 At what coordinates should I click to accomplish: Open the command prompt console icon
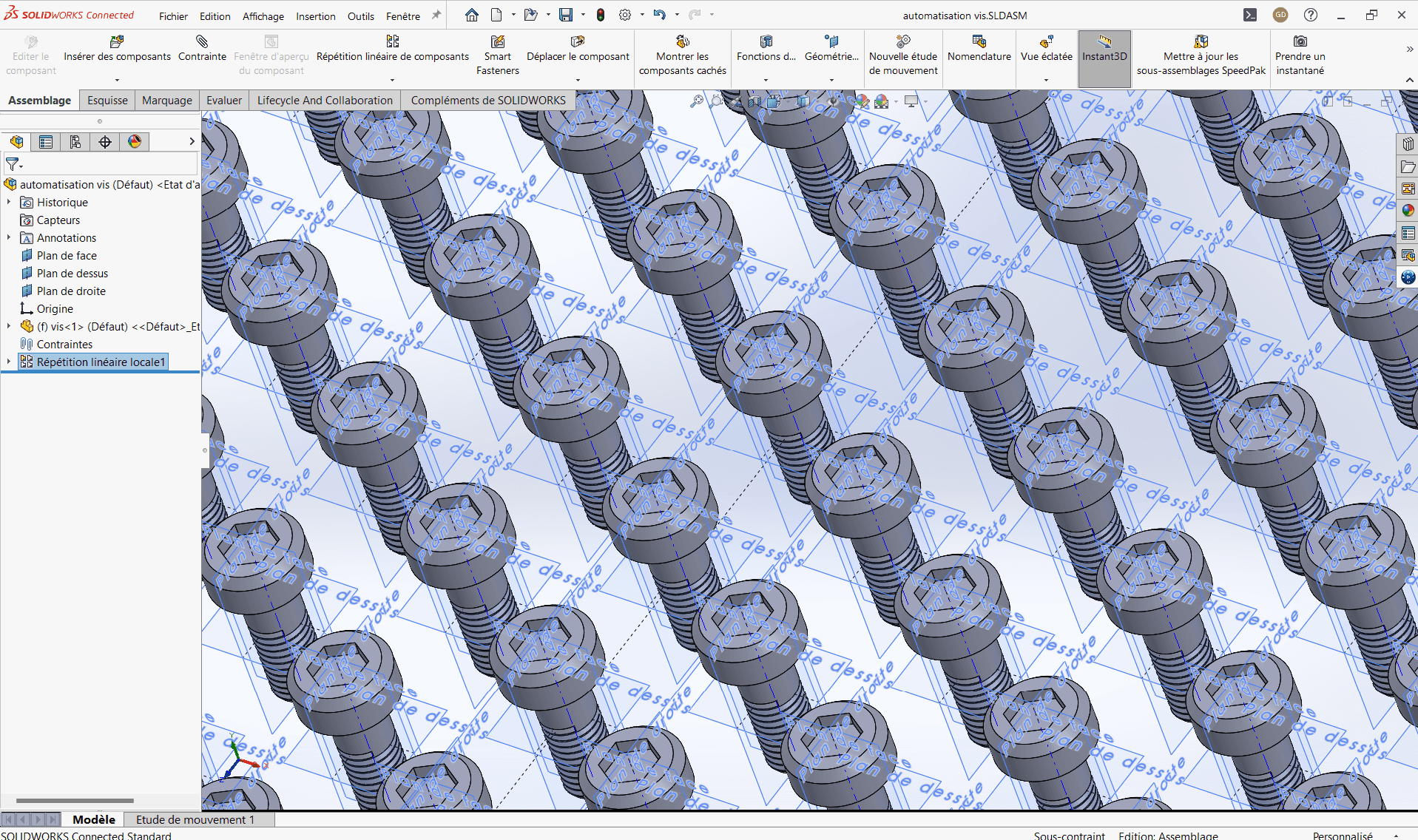(x=1250, y=15)
